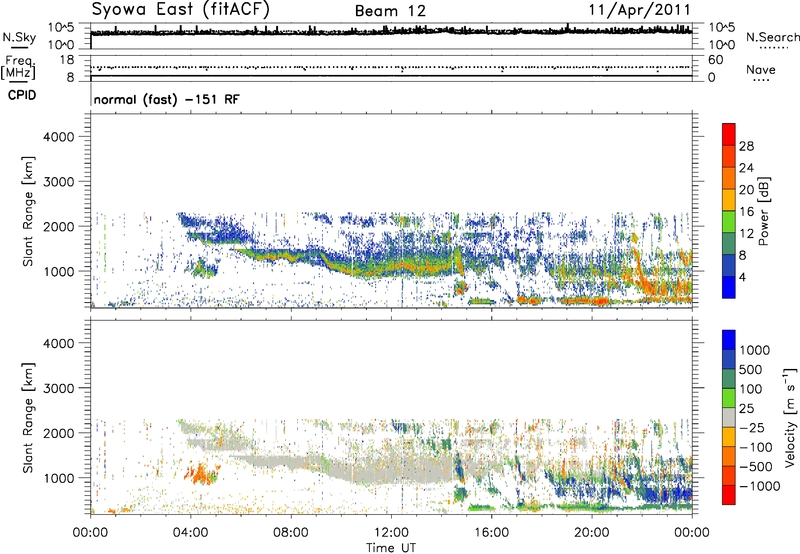800x554 pixels.
Task: Click the power panel 'Slant Range [km]' label
Action: (x=28, y=211)
